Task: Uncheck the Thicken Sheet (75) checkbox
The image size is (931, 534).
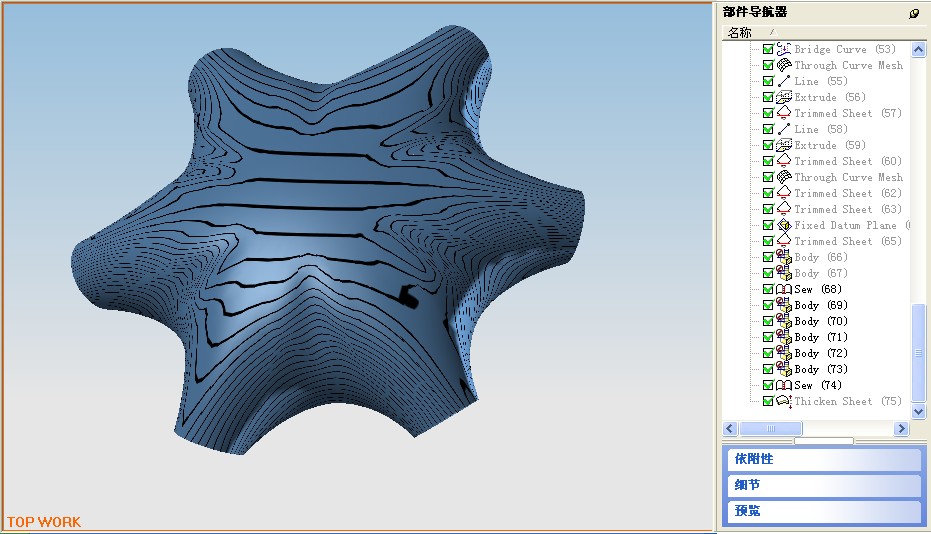Action: point(768,402)
